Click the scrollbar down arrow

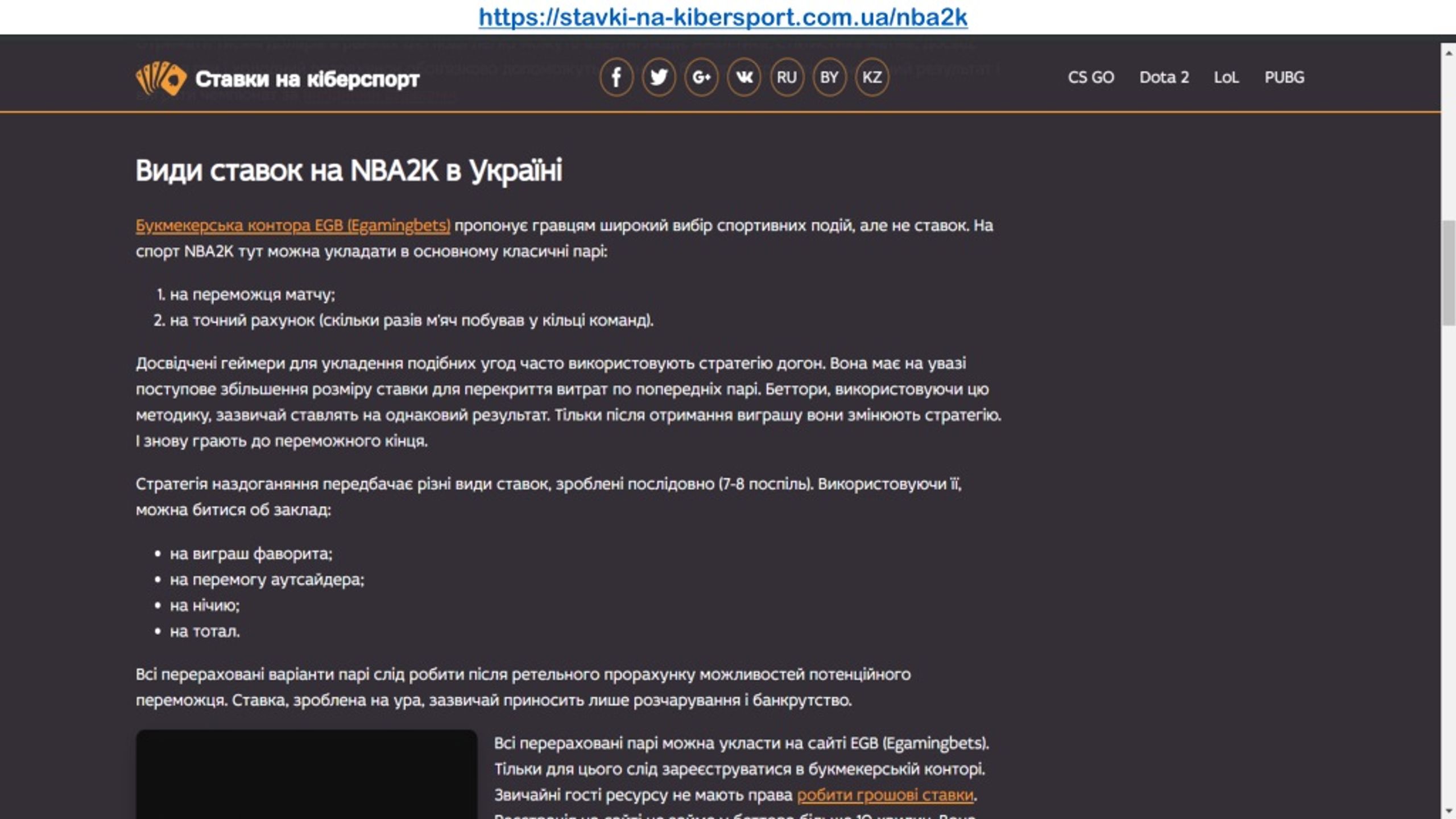tap(1448, 810)
